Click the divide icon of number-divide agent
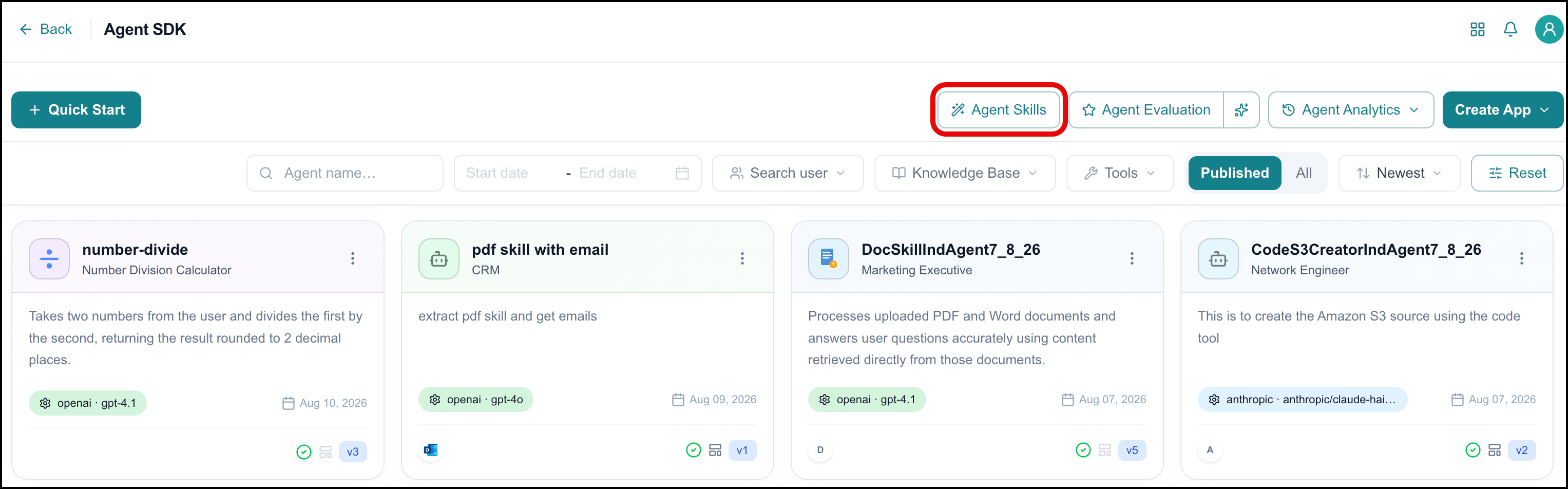The height and width of the screenshot is (489, 1568). click(49, 259)
